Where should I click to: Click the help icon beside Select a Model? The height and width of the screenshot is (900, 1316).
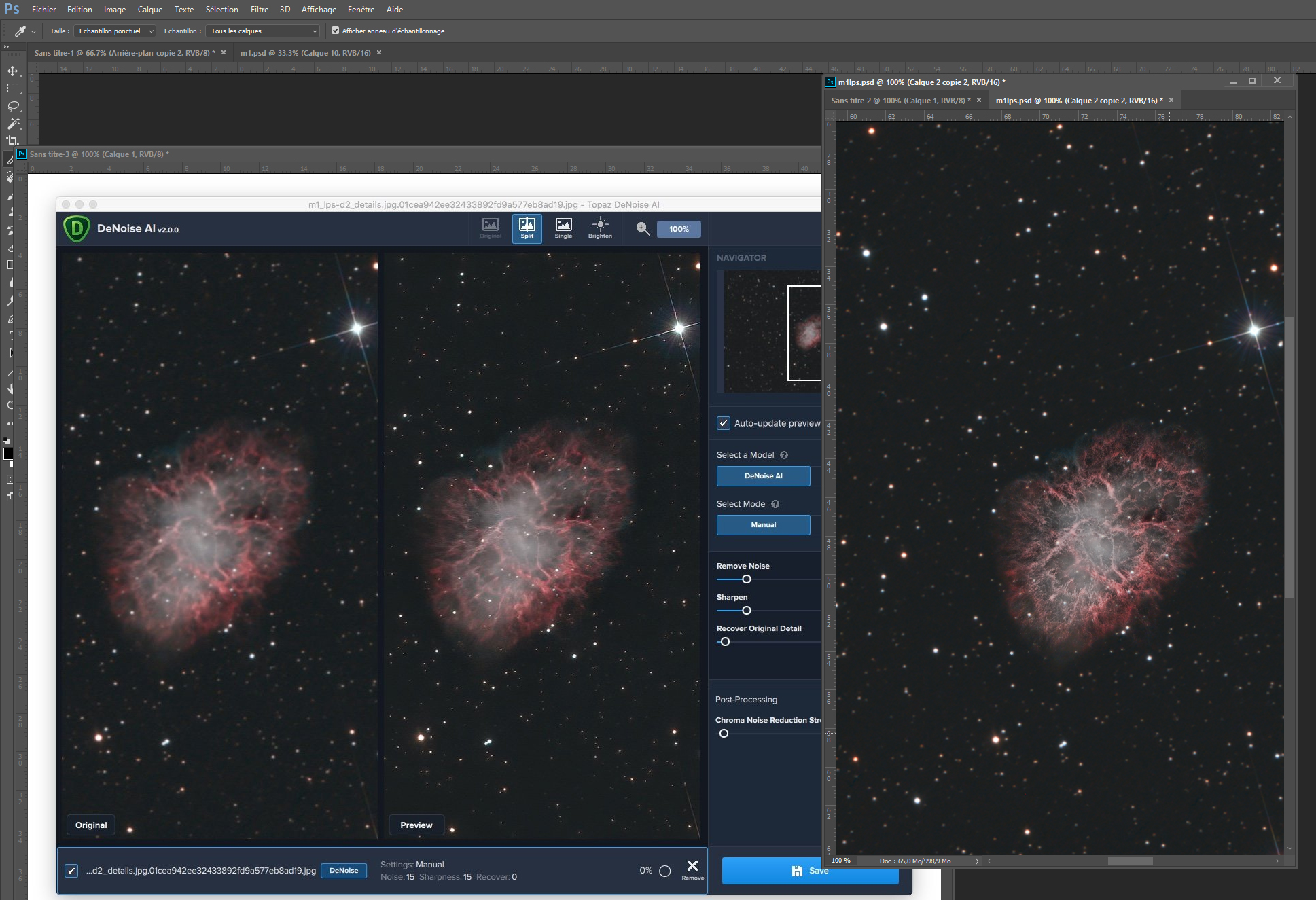[x=784, y=455]
